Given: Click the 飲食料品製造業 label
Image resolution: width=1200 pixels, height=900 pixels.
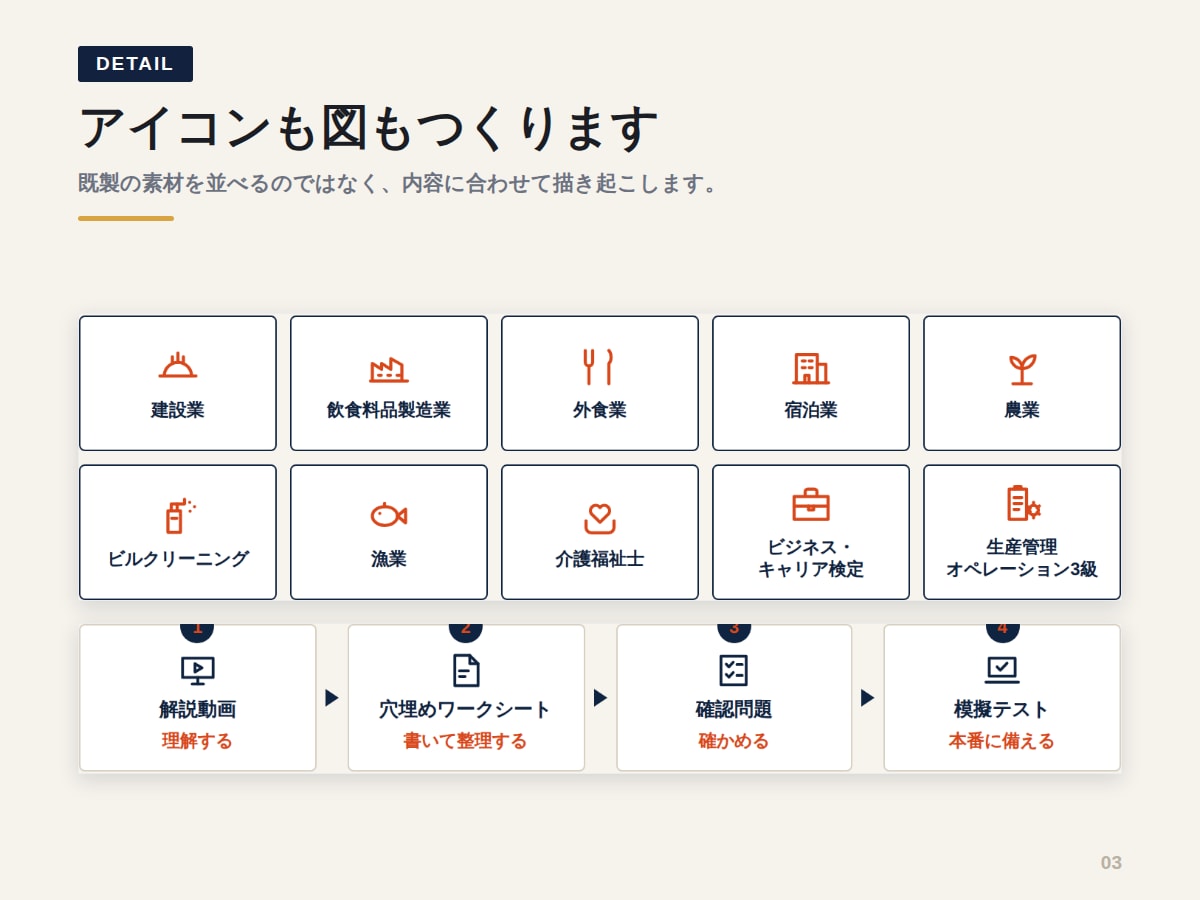Looking at the screenshot, I should pos(389,410).
